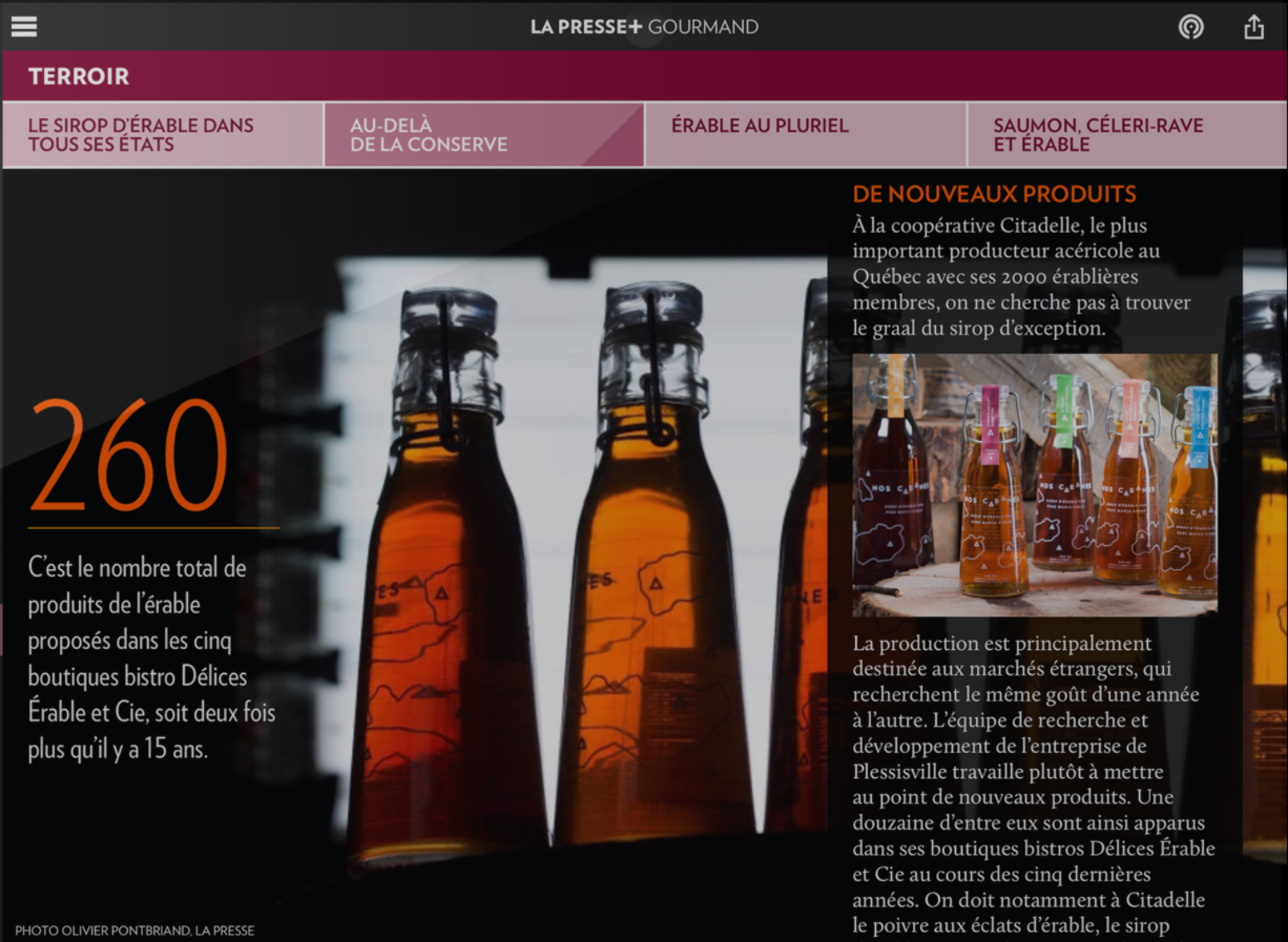This screenshot has height=942, width=1288.
Task: Click the 'Photo Olivier Pontbriand' credit
Action: point(135,930)
